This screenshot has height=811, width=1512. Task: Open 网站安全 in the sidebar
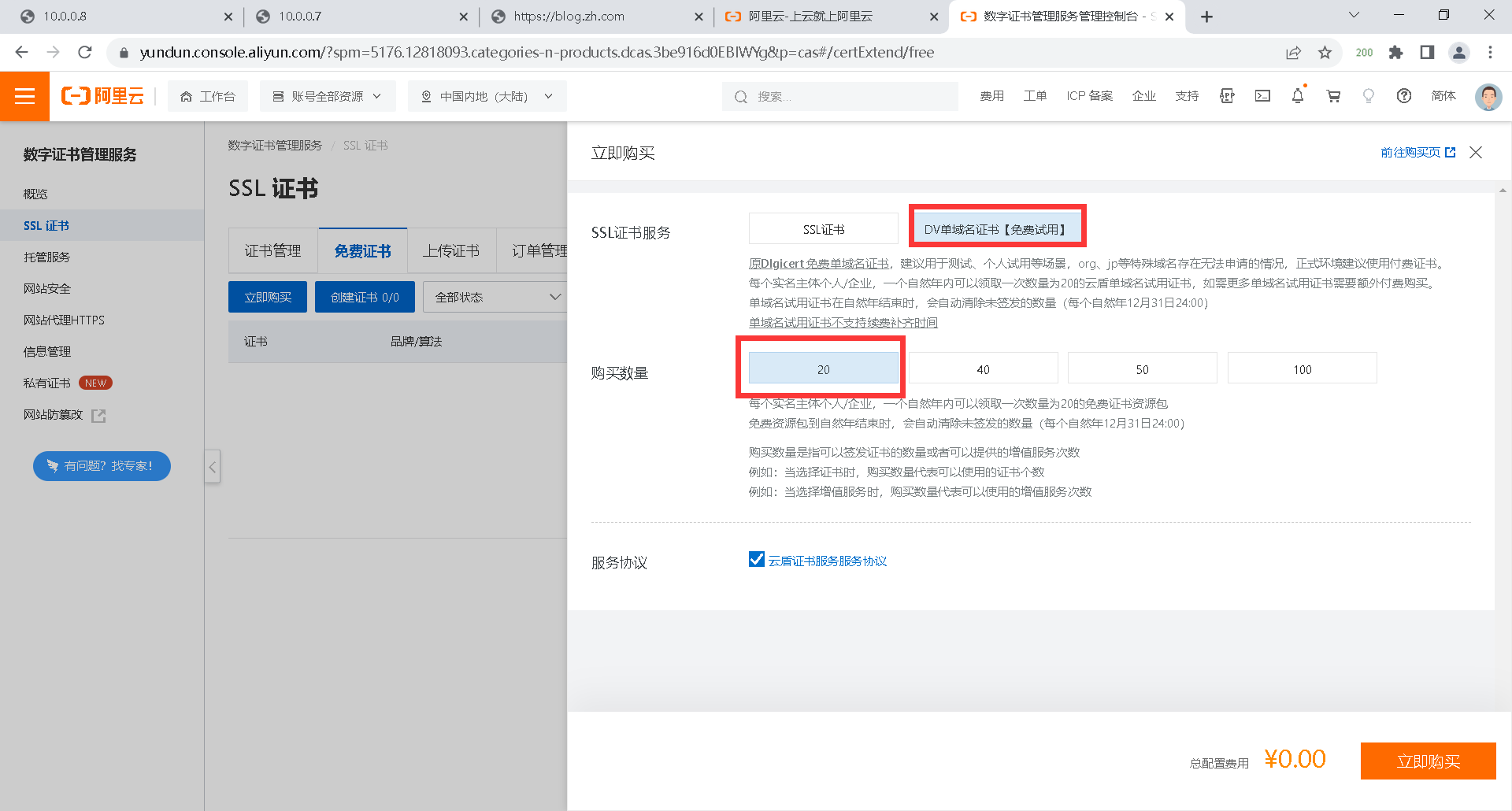tap(47, 288)
